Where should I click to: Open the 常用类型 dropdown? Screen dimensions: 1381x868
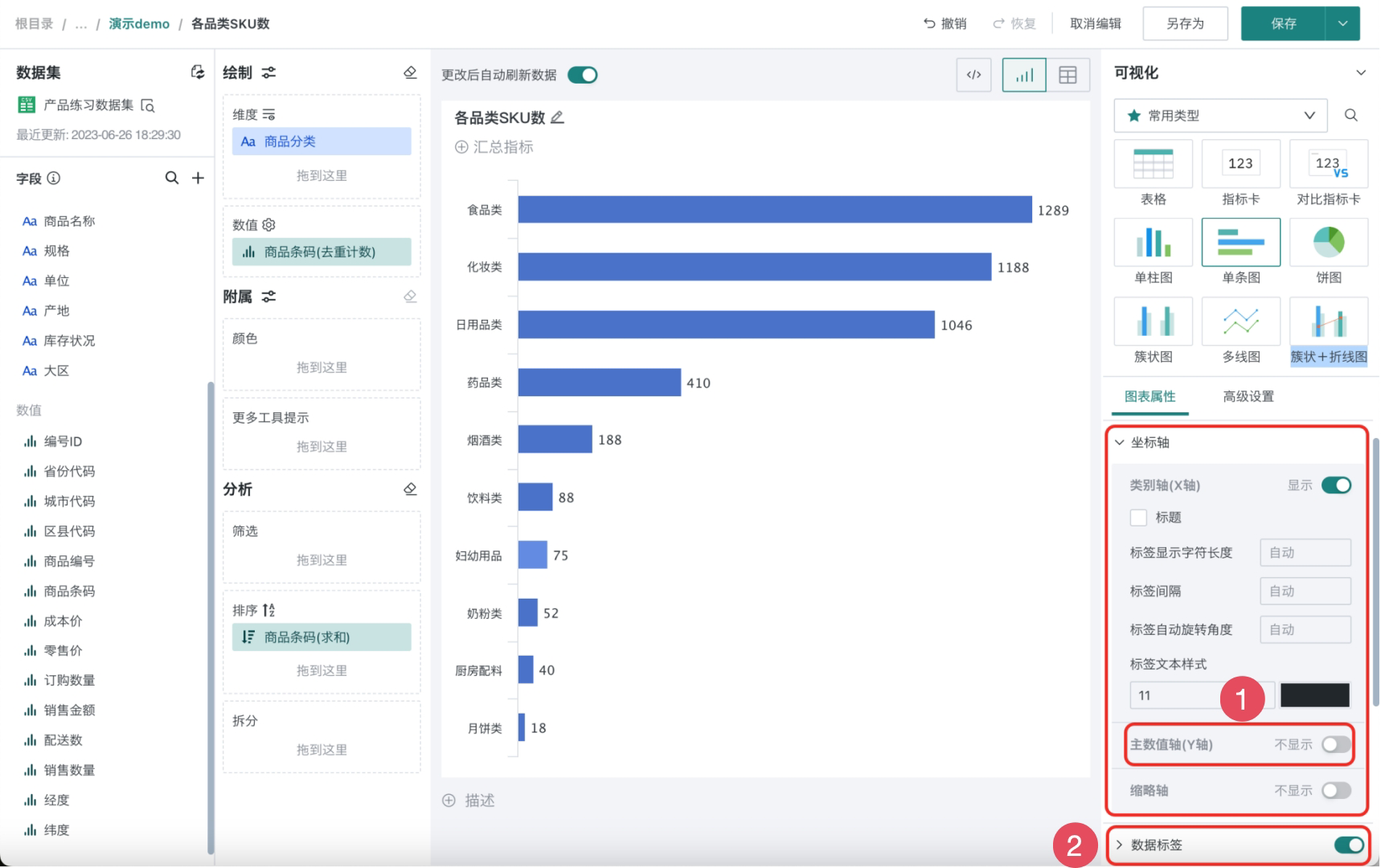pos(1220,116)
